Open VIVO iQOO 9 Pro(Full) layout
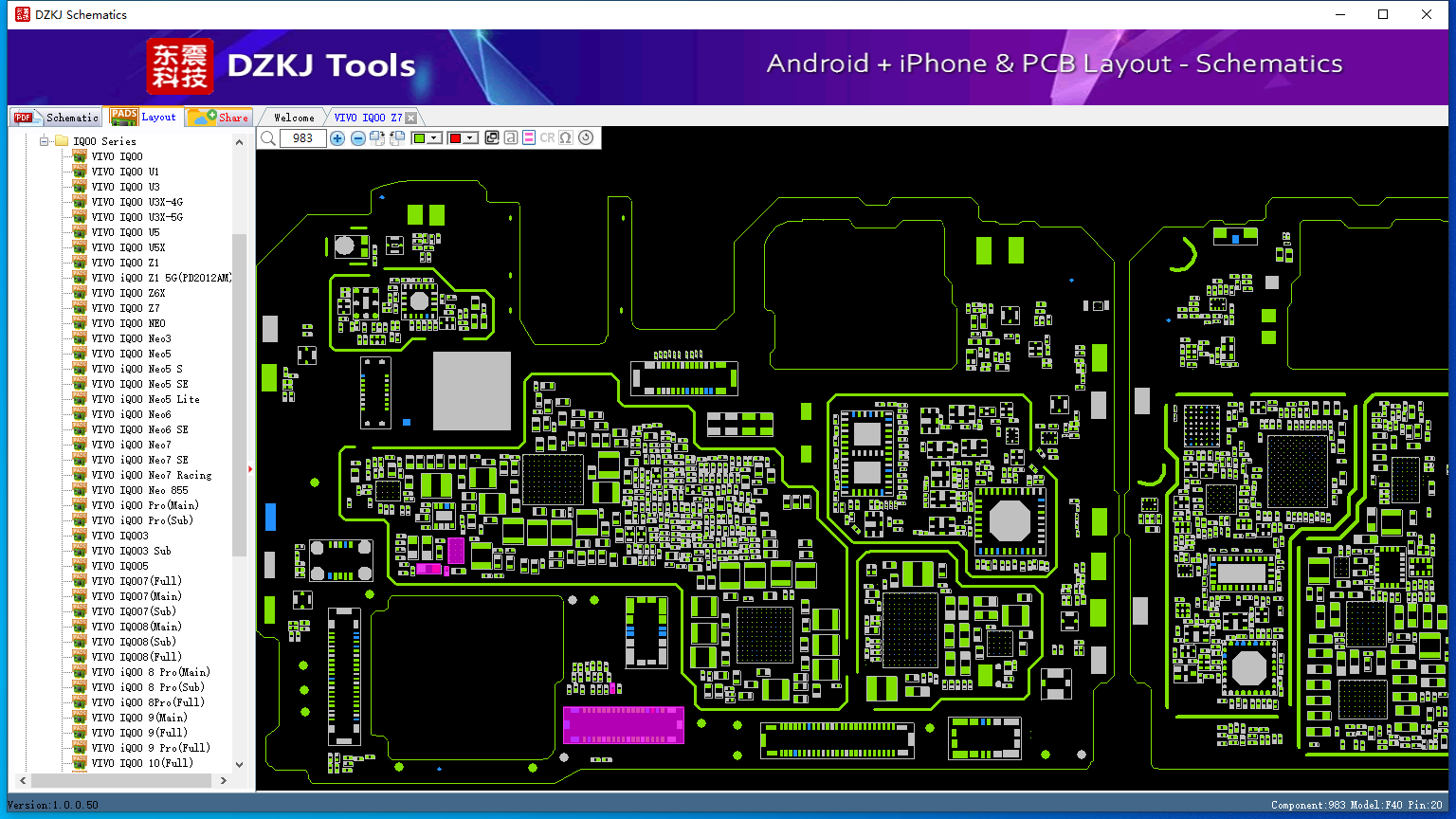This screenshot has width=1456, height=819. [x=151, y=748]
